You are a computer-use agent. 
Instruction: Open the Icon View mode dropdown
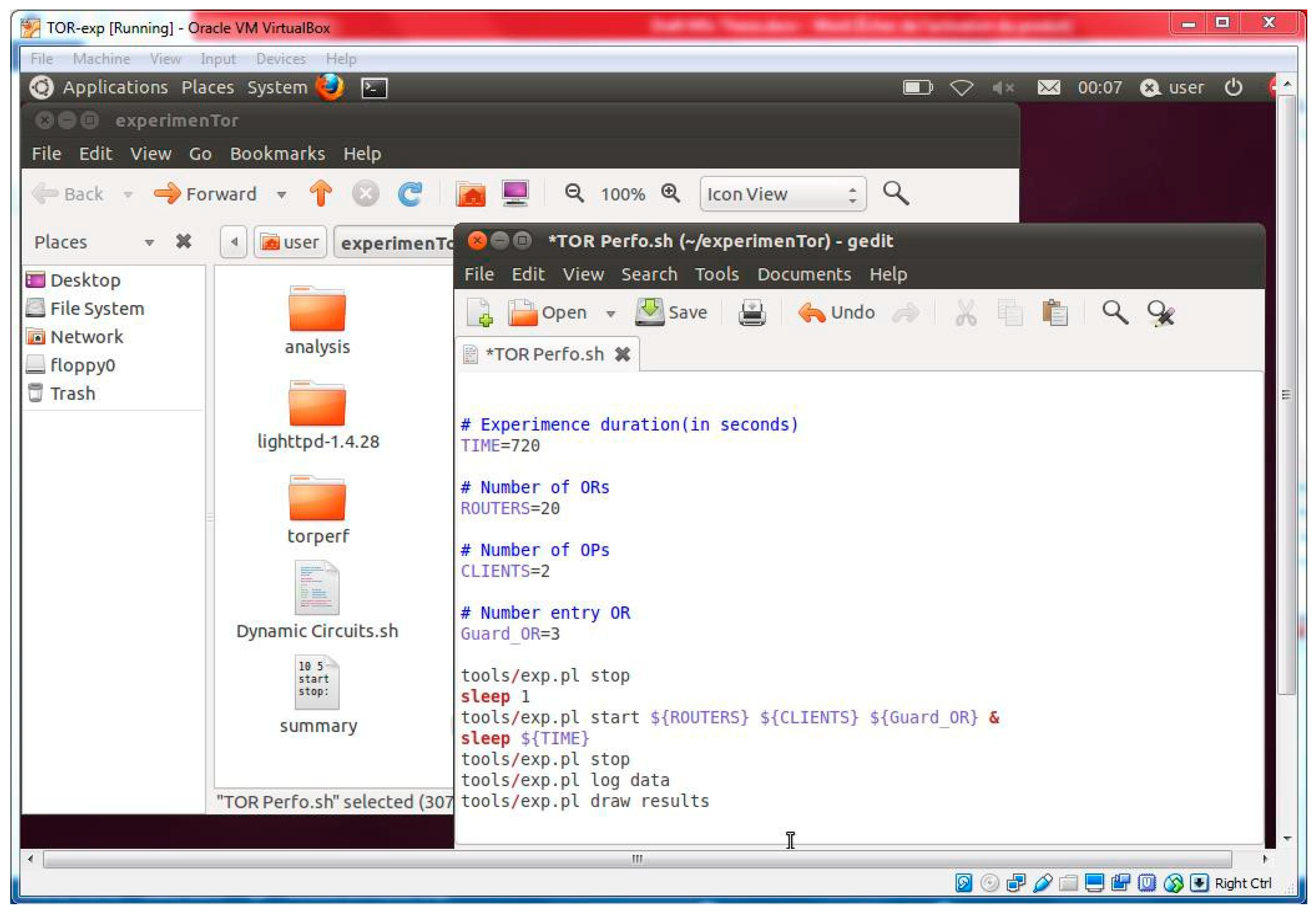782,194
